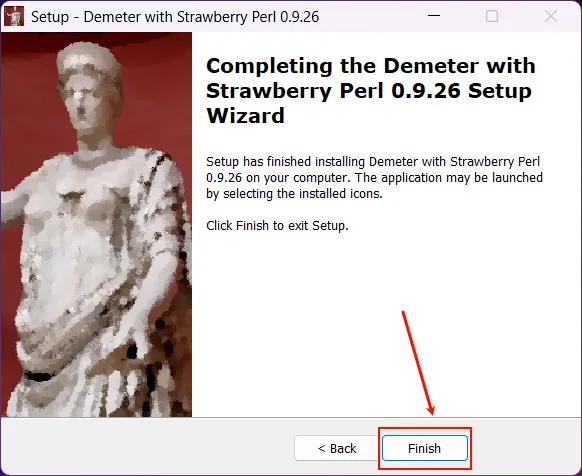This screenshot has width=582, height=476.
Task: Click the text 'by selecting the installed icons.'
Action: click(x=294, y=194)
